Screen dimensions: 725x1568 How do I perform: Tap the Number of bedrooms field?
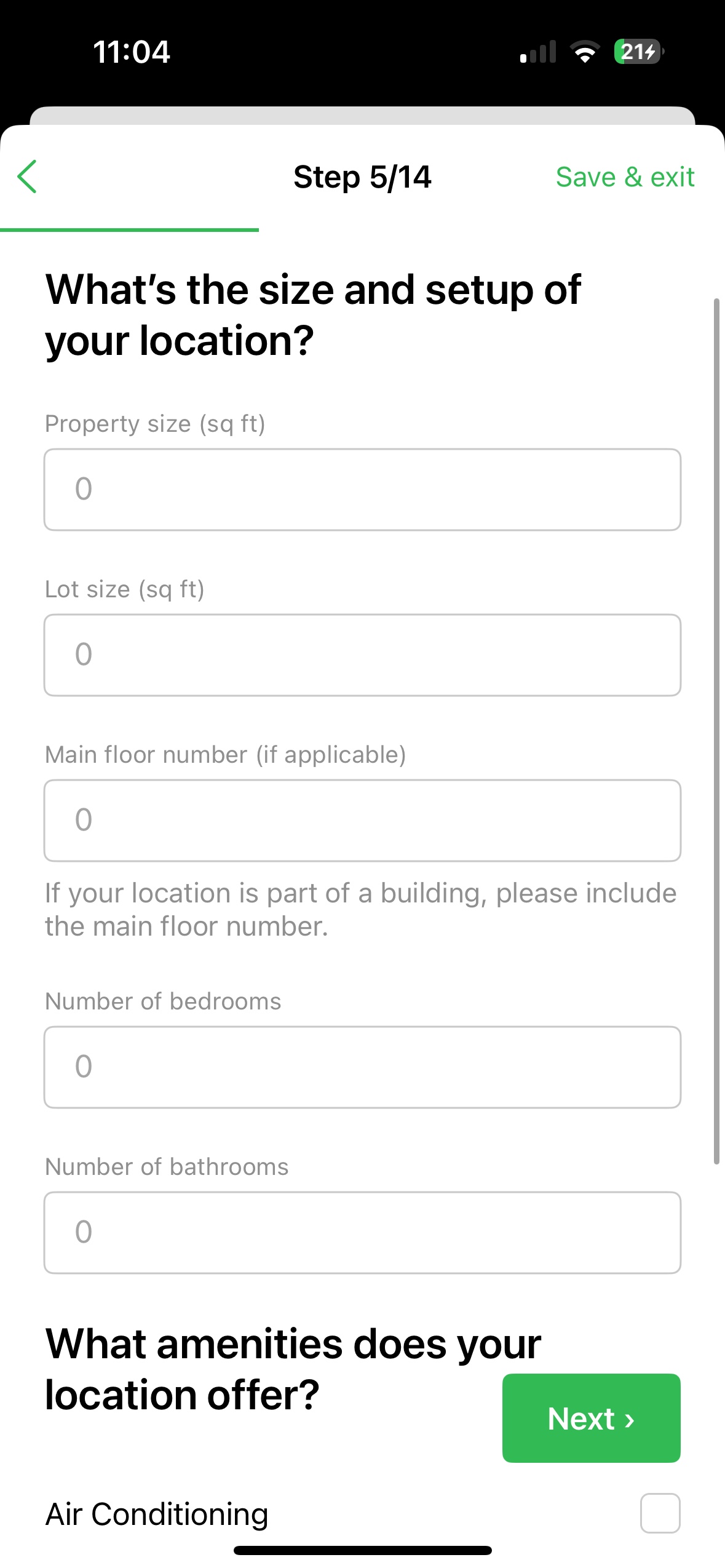click(x=362, y=1067)
